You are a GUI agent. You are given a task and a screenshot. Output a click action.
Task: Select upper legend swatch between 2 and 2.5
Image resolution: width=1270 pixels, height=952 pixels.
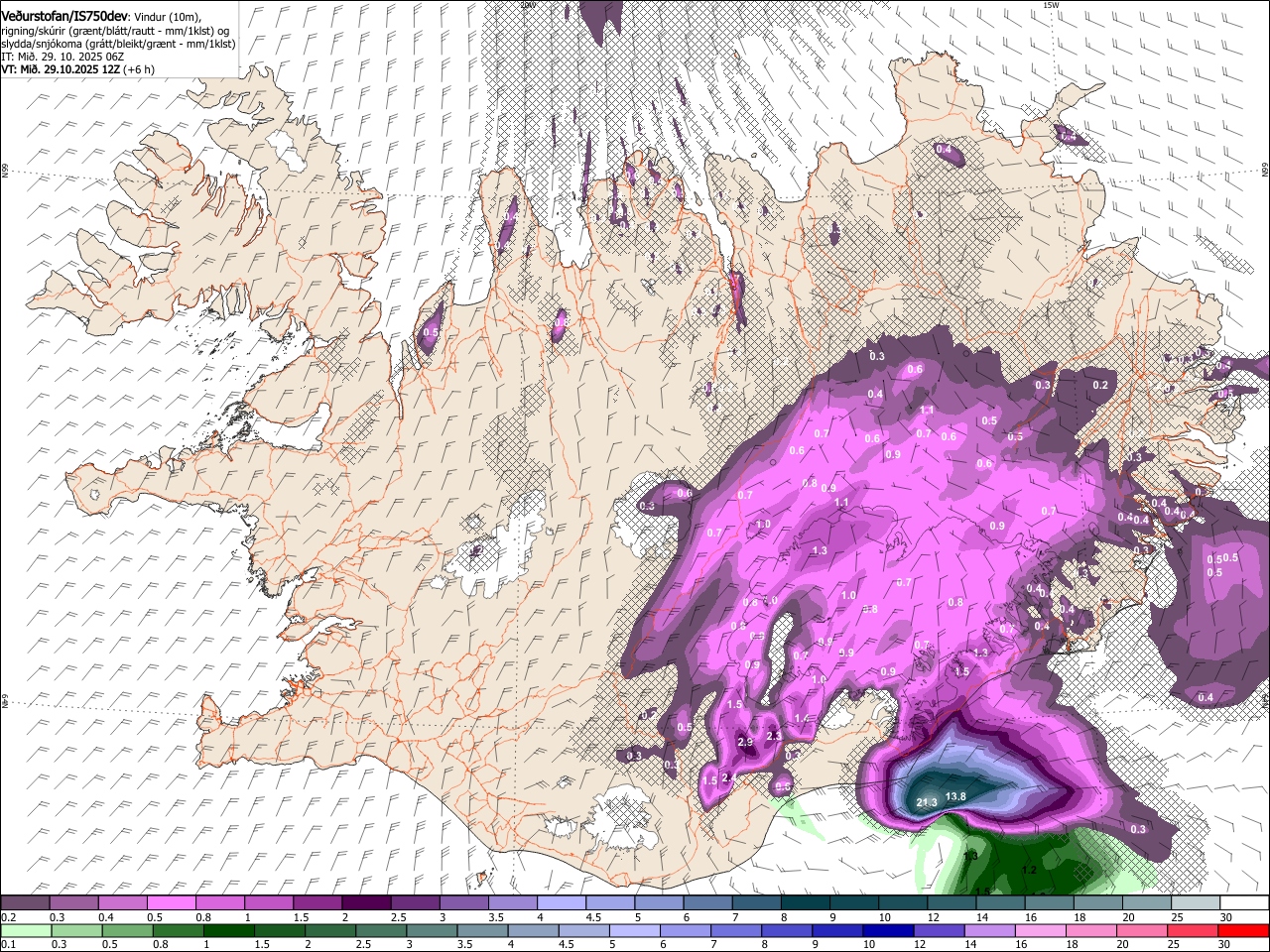pos(366,902)
